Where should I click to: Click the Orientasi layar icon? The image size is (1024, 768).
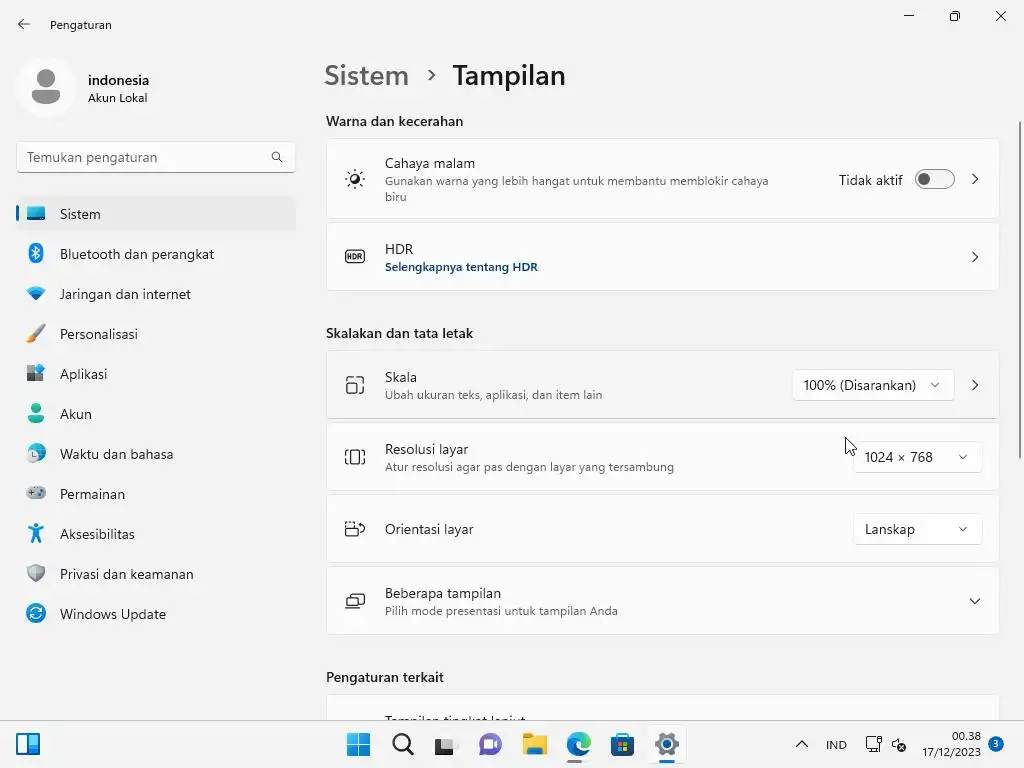pyautogui.click(x=355, y=529)
